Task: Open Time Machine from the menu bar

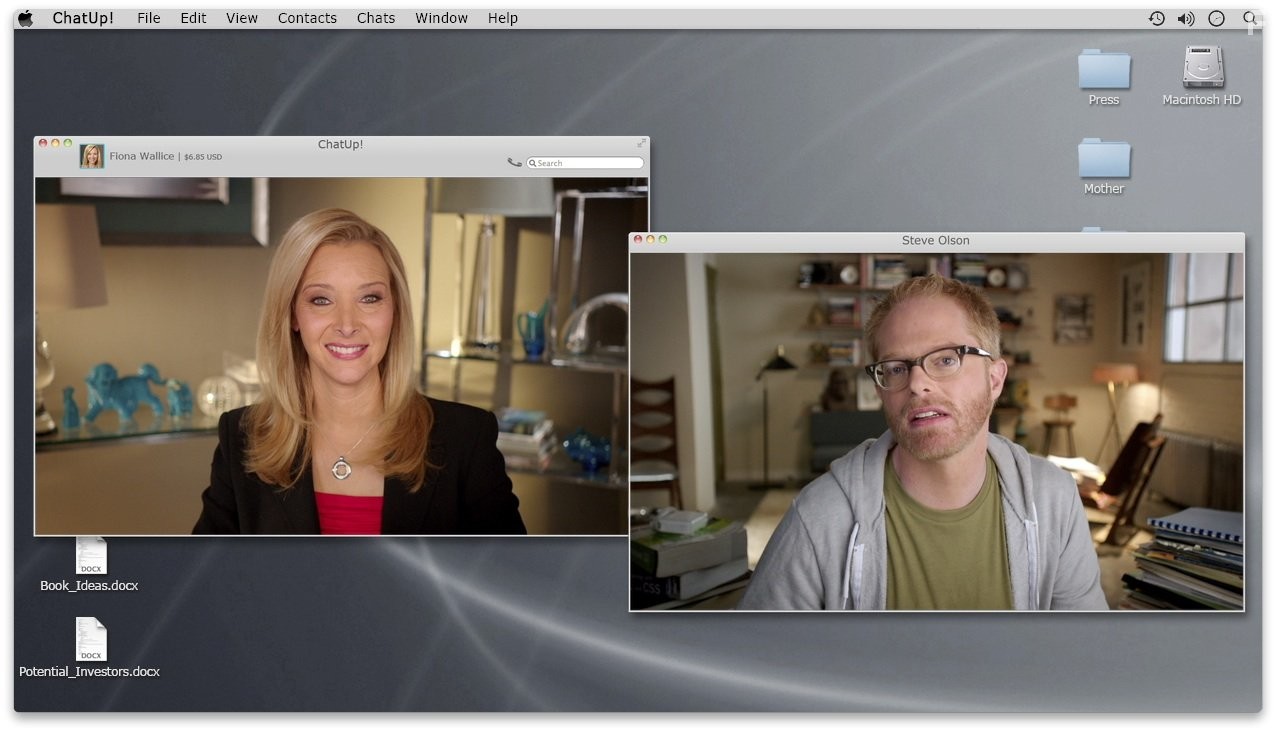Action: (x=1156, y=17)
